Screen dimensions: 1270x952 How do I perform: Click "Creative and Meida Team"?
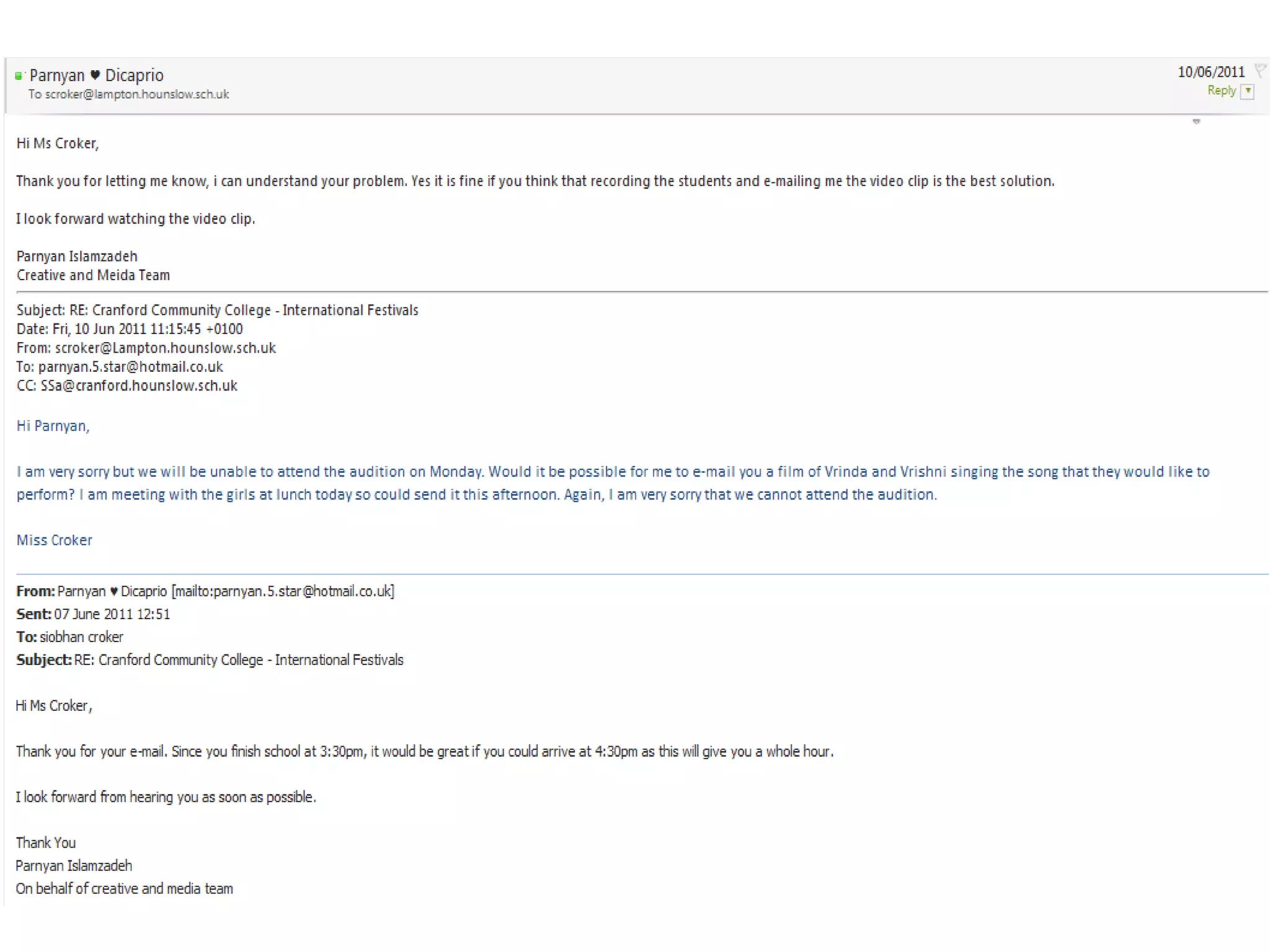[93, 275]
